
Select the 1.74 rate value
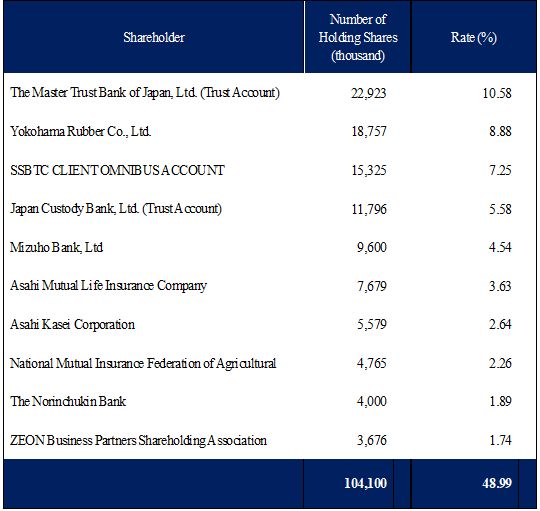pos(500,440)
